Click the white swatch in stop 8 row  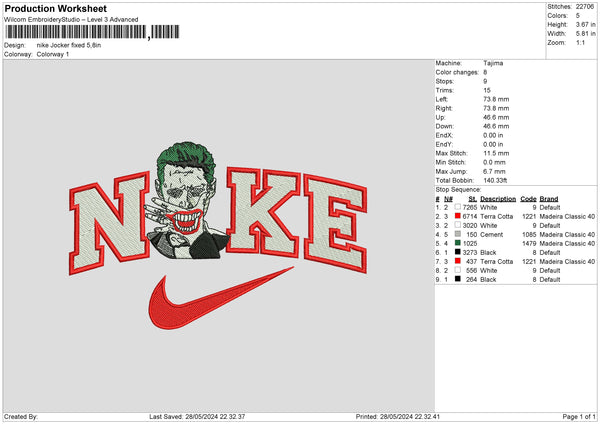pos(458,270)
